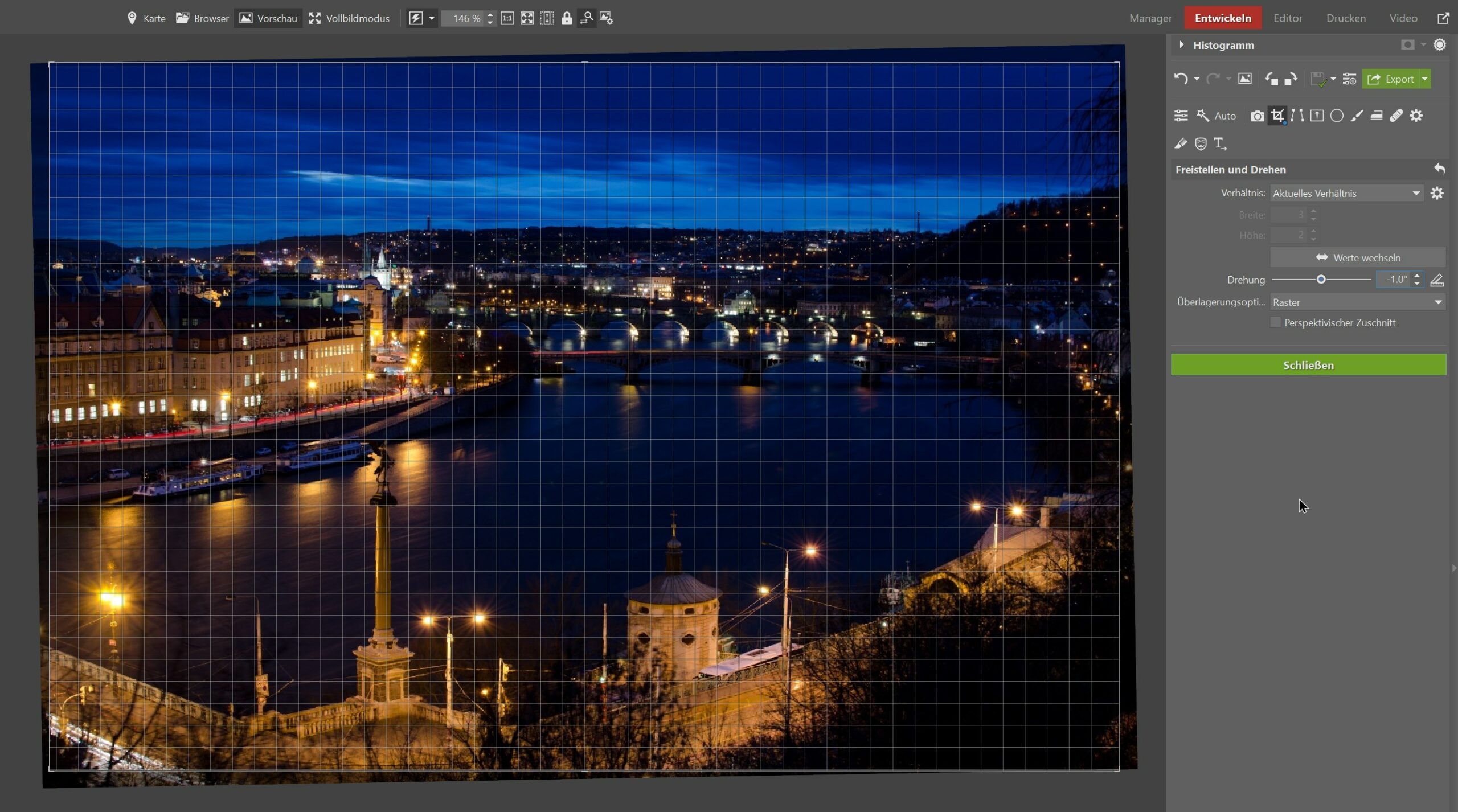The width and height of the screenshot is (1458, 812).
Task: Open the develop settings gear
Action: [x=1416, y=116]
